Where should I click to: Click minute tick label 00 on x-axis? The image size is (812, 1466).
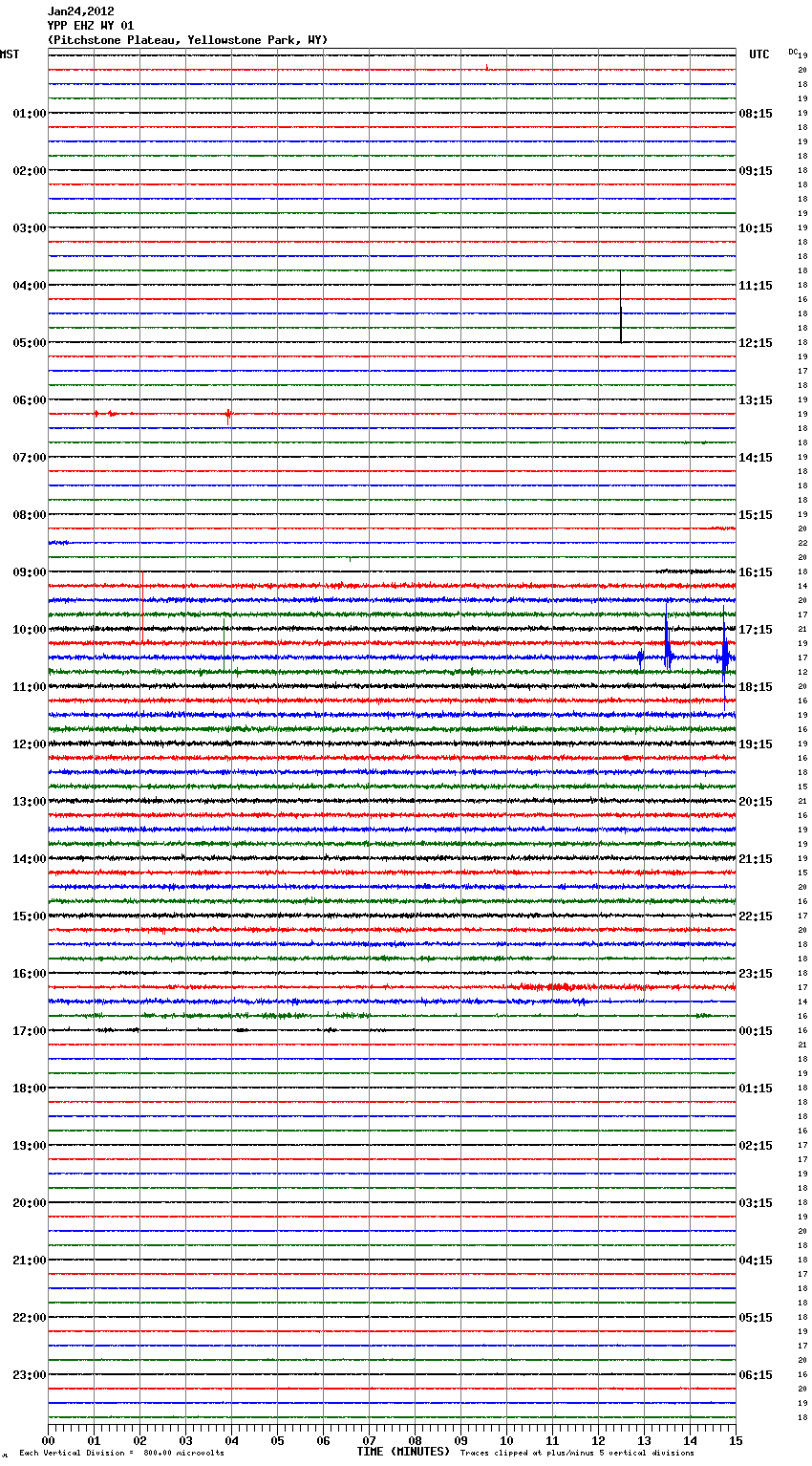pos(49,1440)
